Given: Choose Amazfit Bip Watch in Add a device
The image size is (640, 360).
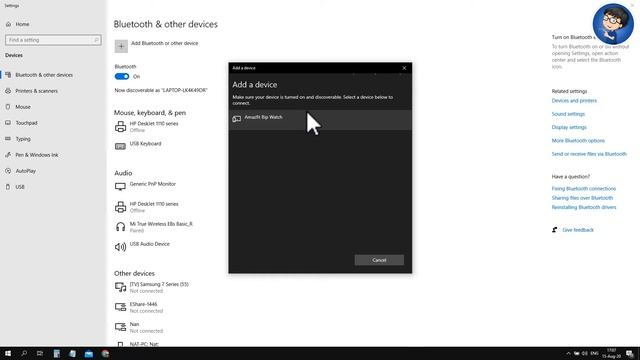Looking at the screenshot, I should pos(320,120).
